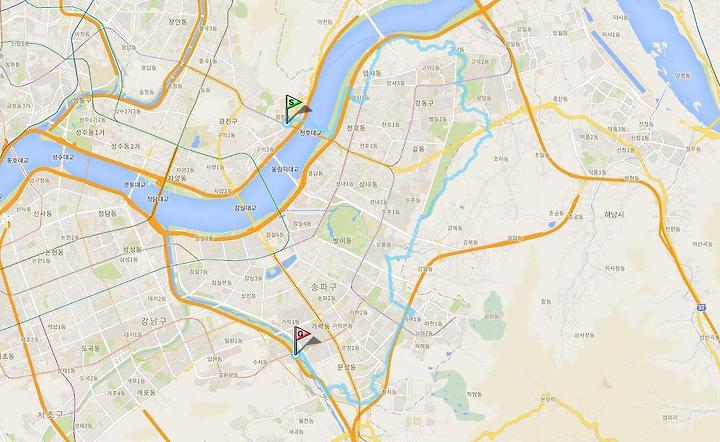Click the 하남시 city label
Screen dimensions: 720x442
pyautogui.click(x=615, y=214)
